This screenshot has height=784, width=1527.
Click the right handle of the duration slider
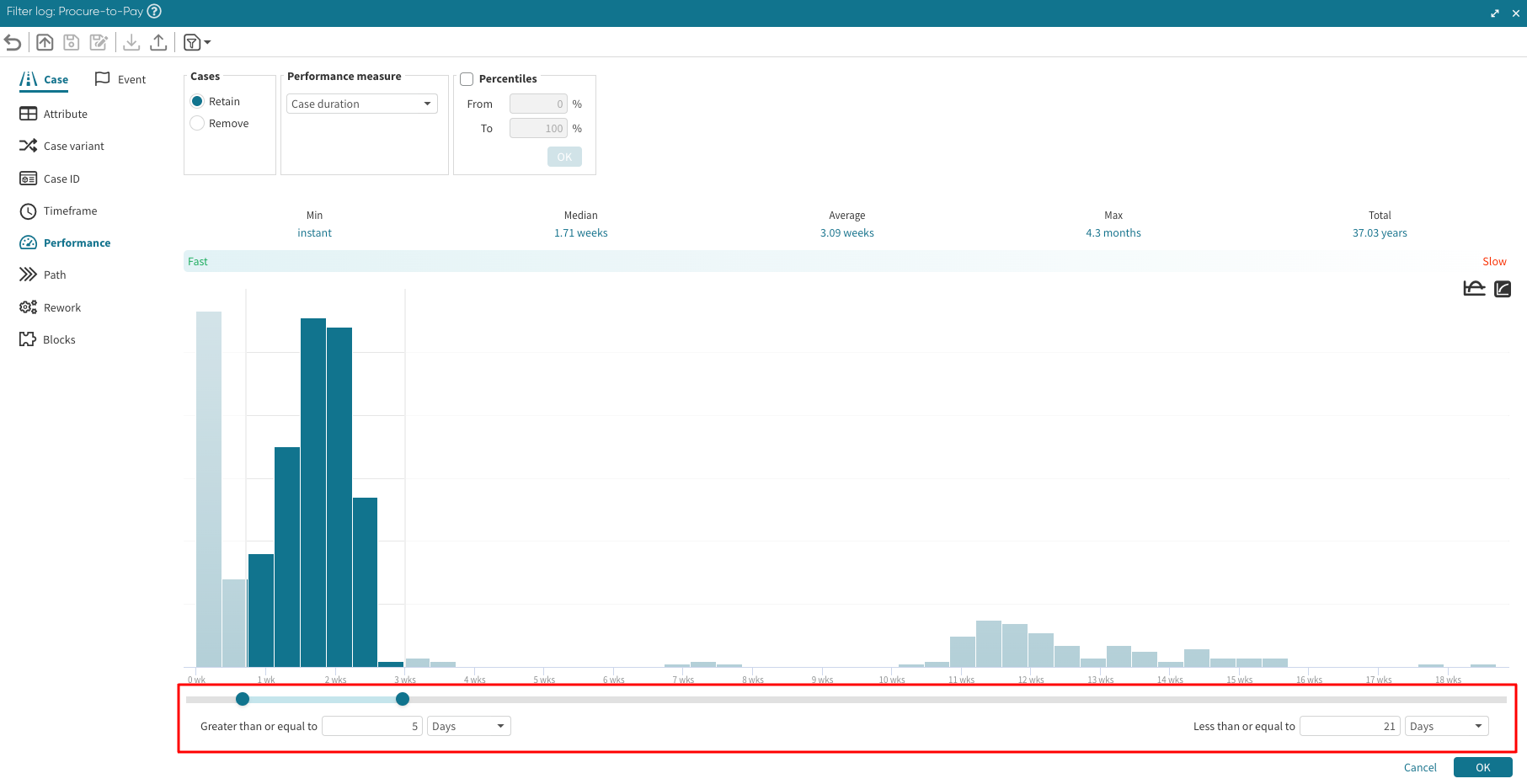click(403, 699)
